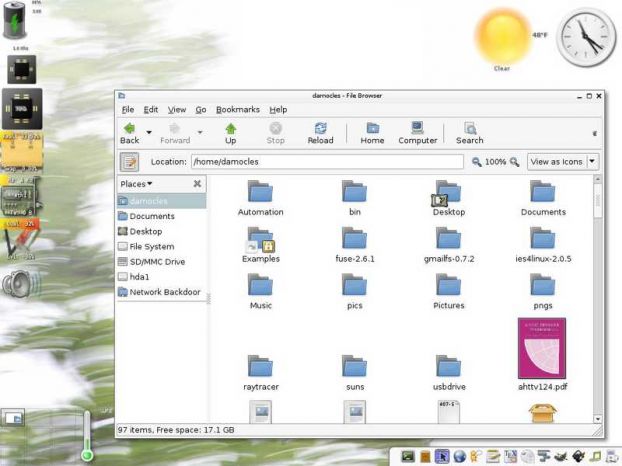Reset zoom via the 100% label
Screen dimensions: 622x466
click(495, 162)
